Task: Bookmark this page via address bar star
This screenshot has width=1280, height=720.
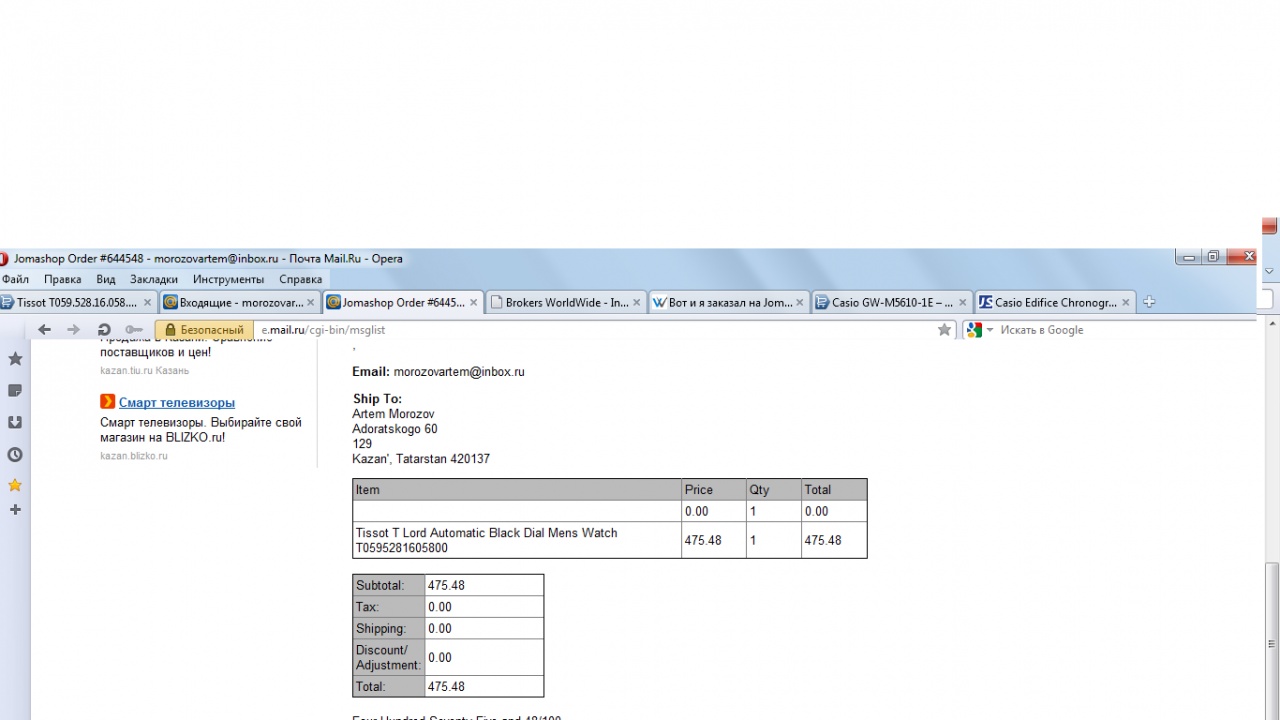Action: [x=944, y=330]
